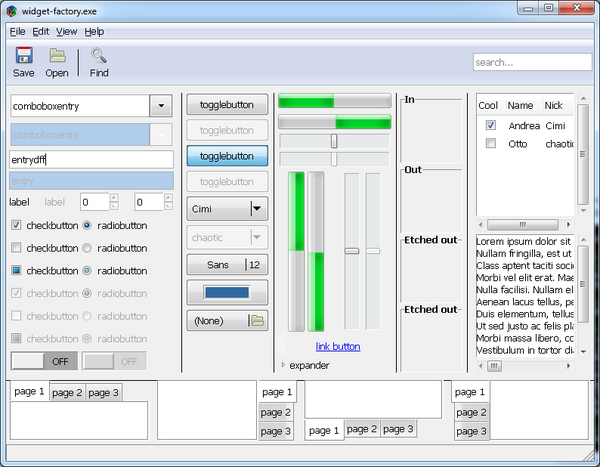Open the blue color chooser button

point(227,293)
